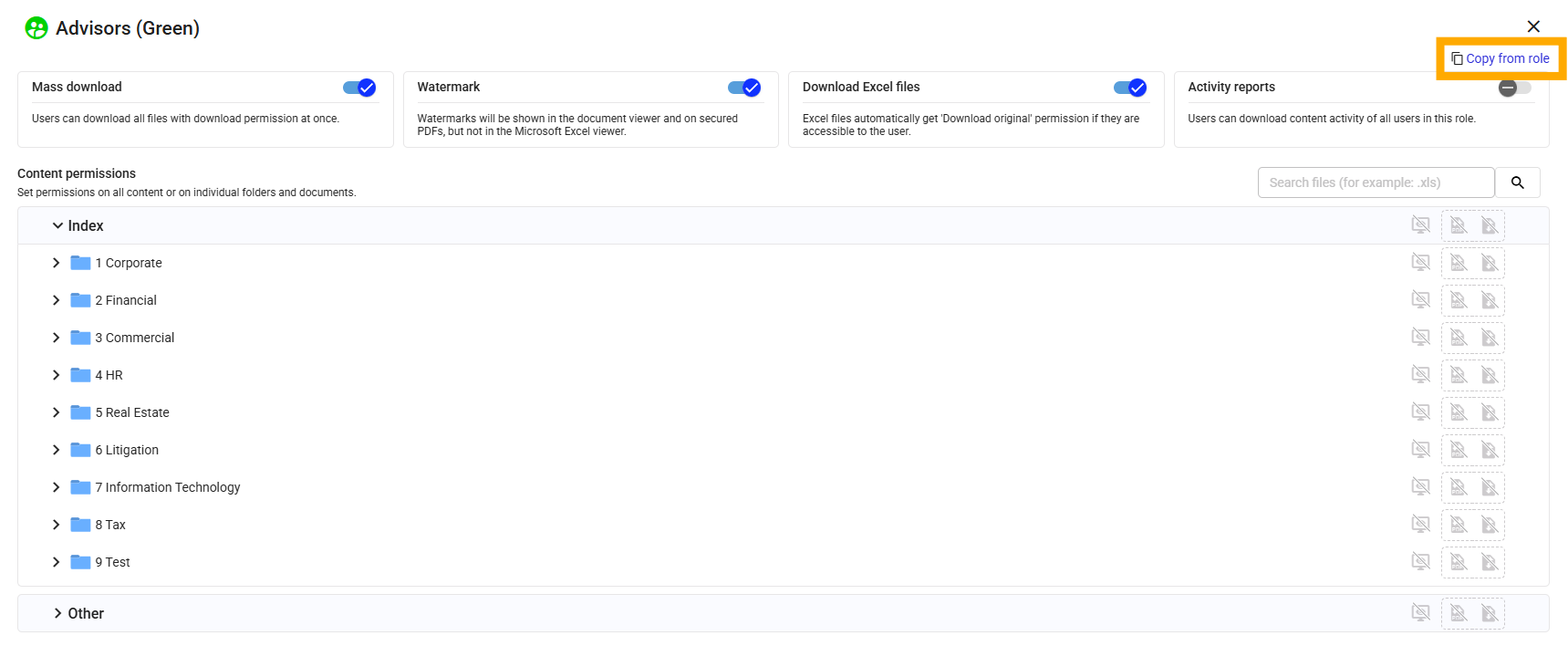Turn off the Watermark switch
The width and height of the screenshot is (1568, 646).
744,88
